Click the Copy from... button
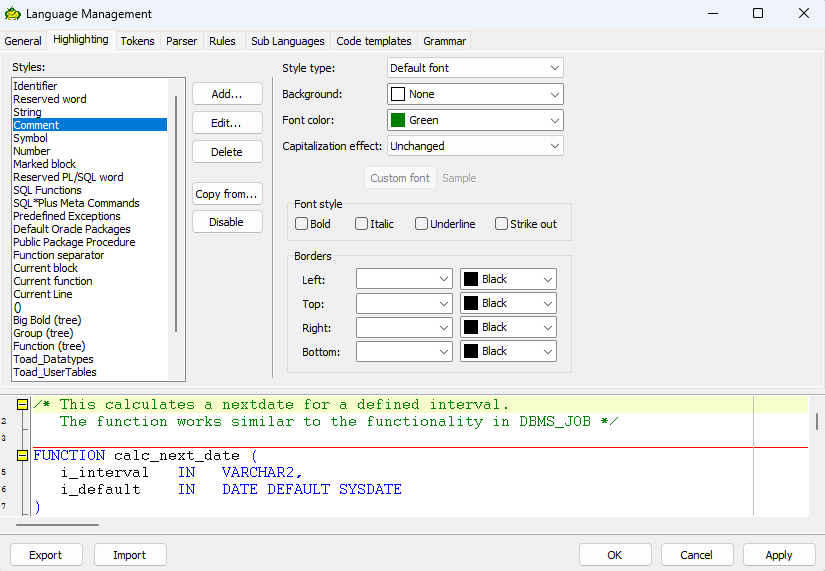 (227, 194)
